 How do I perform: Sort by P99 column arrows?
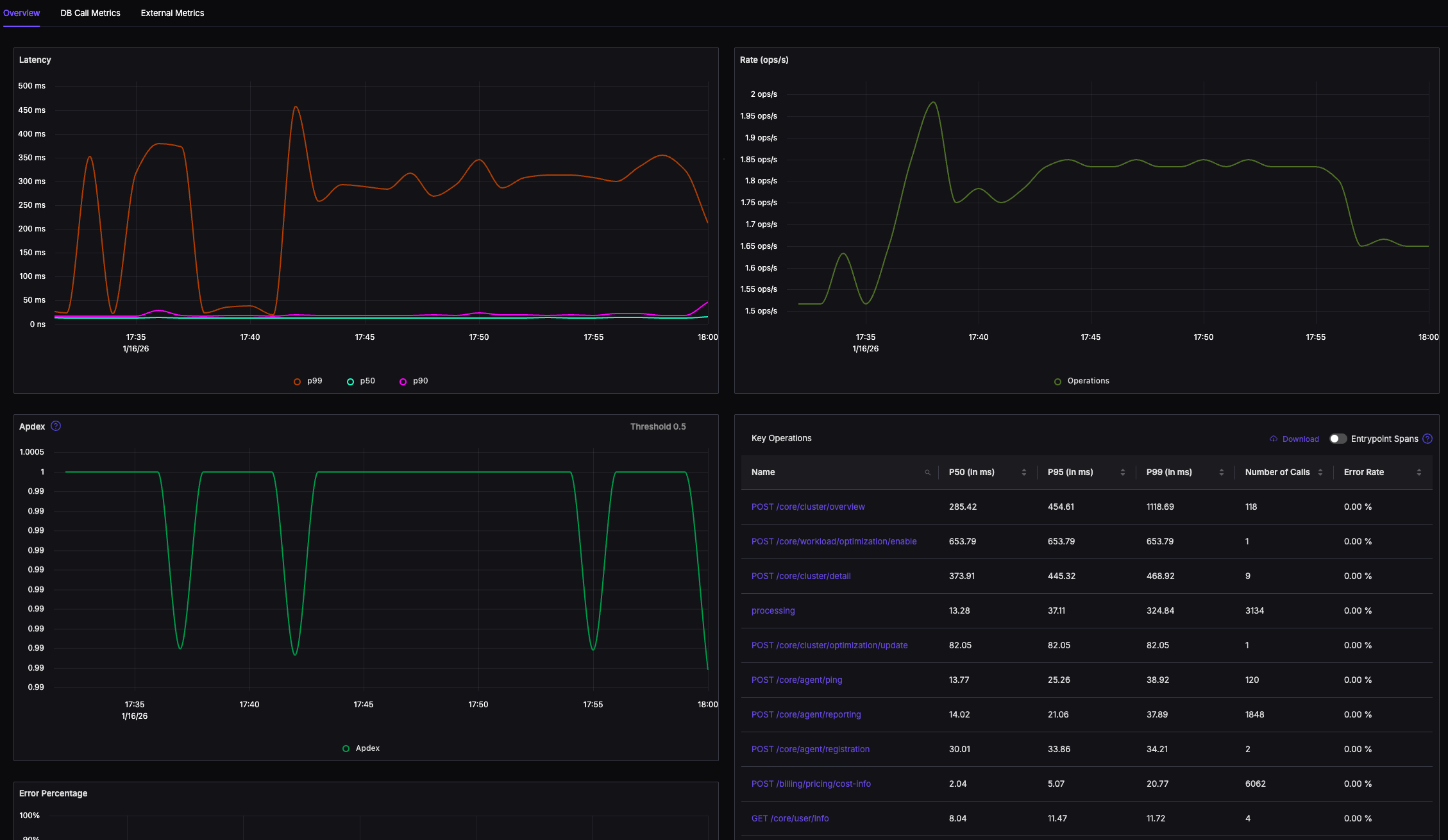click(x=1222, y=473)
